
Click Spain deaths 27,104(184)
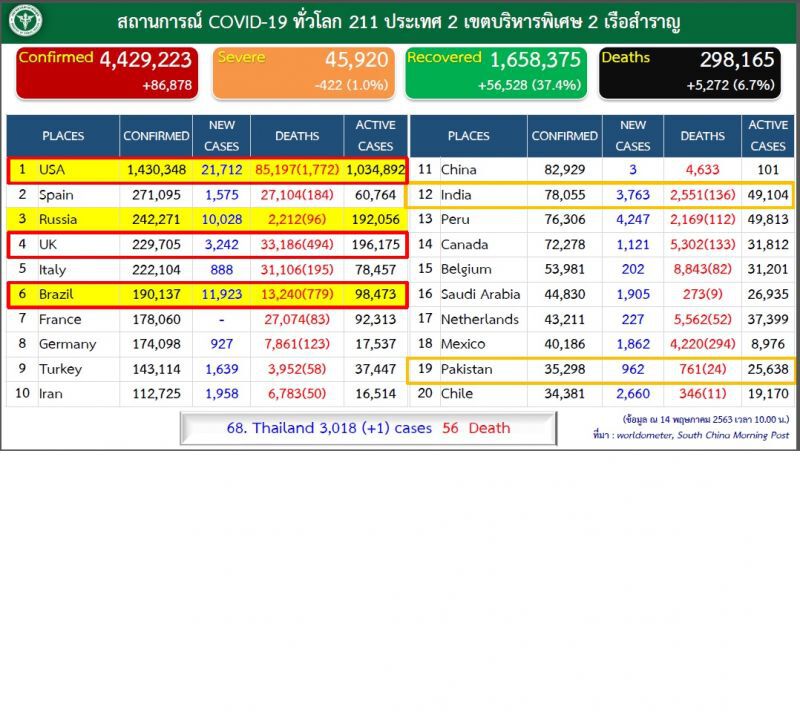coord(297,195)
